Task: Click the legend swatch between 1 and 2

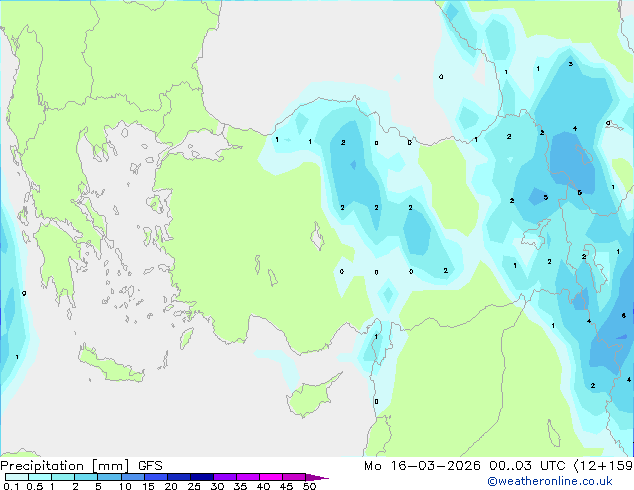Action: point(63,477)
